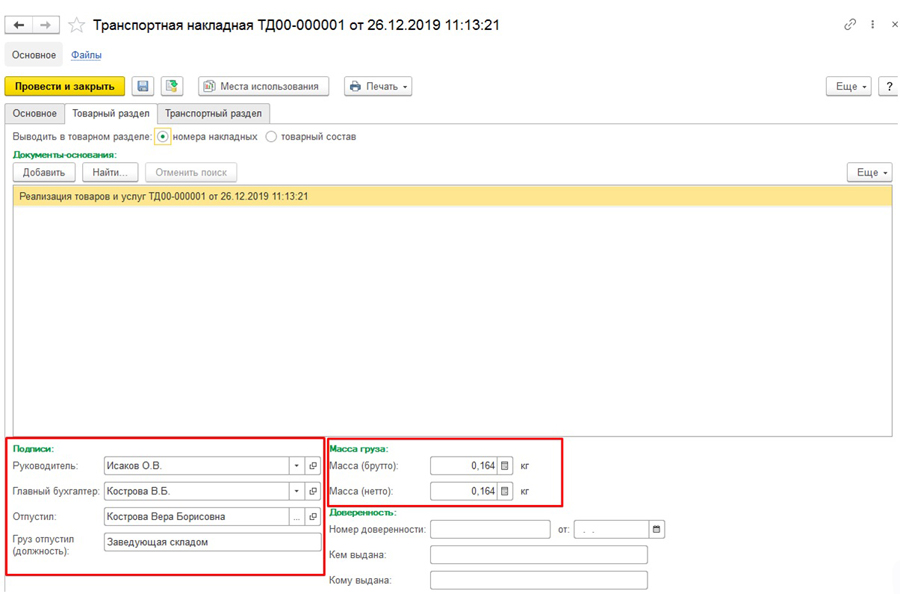Click the Номер доверенности input field

[490, 529]
